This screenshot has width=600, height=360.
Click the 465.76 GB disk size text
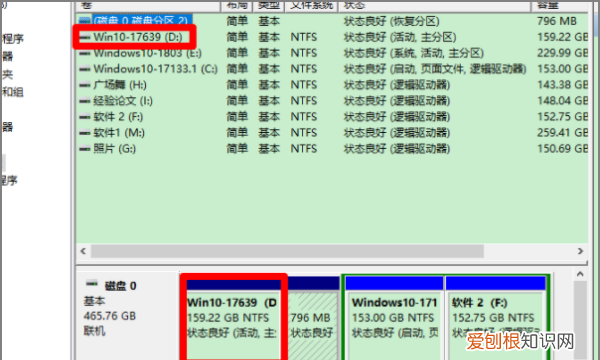[109, 316]
